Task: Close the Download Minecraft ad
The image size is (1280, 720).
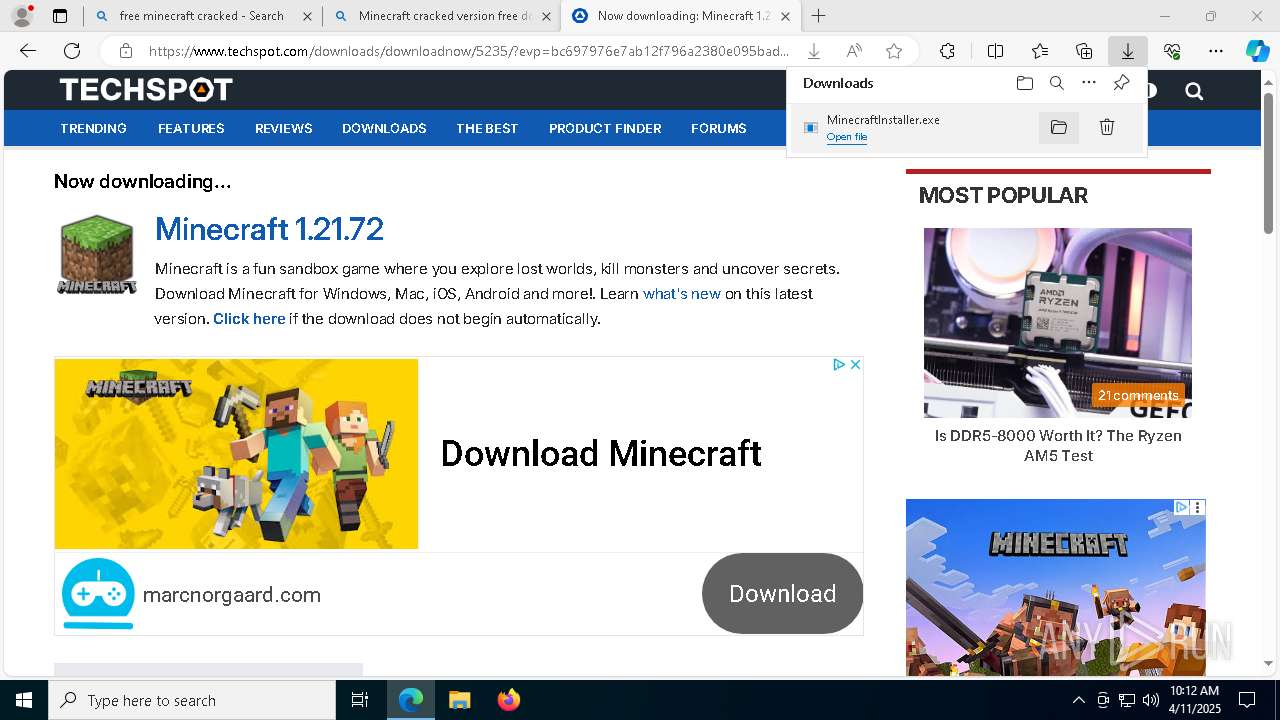Action: [856, 365]
